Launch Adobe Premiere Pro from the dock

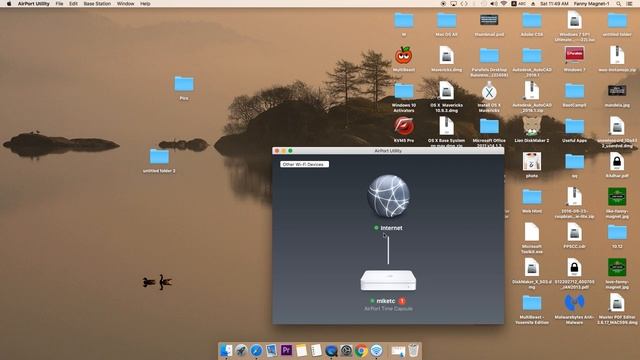[286, 350]
